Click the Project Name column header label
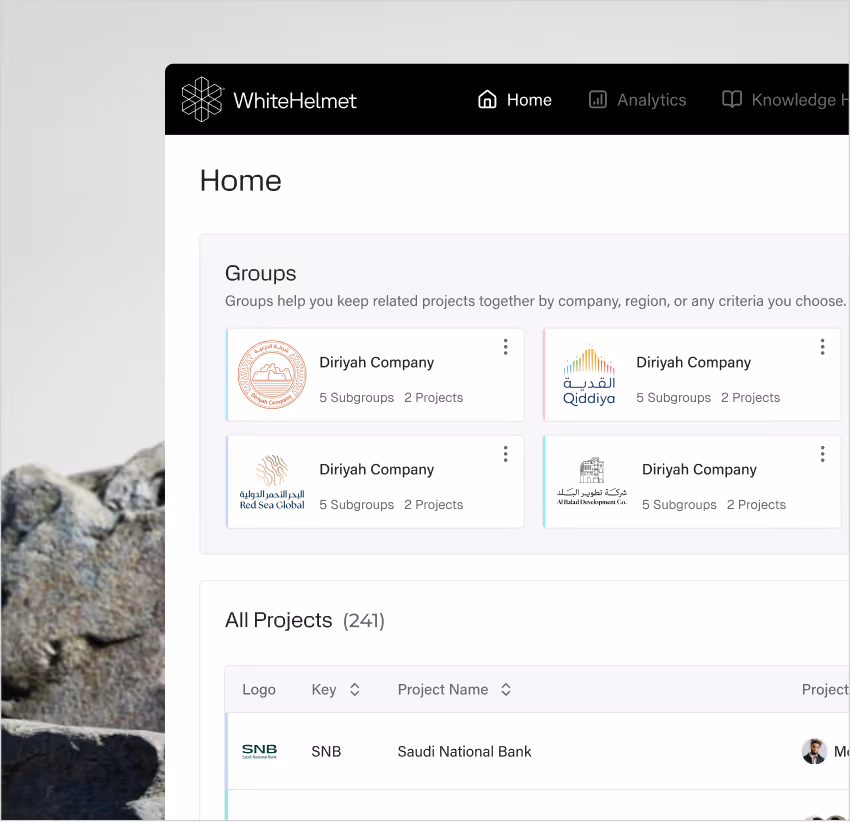The width and height of the screenshot is (850, 822). 442,690
